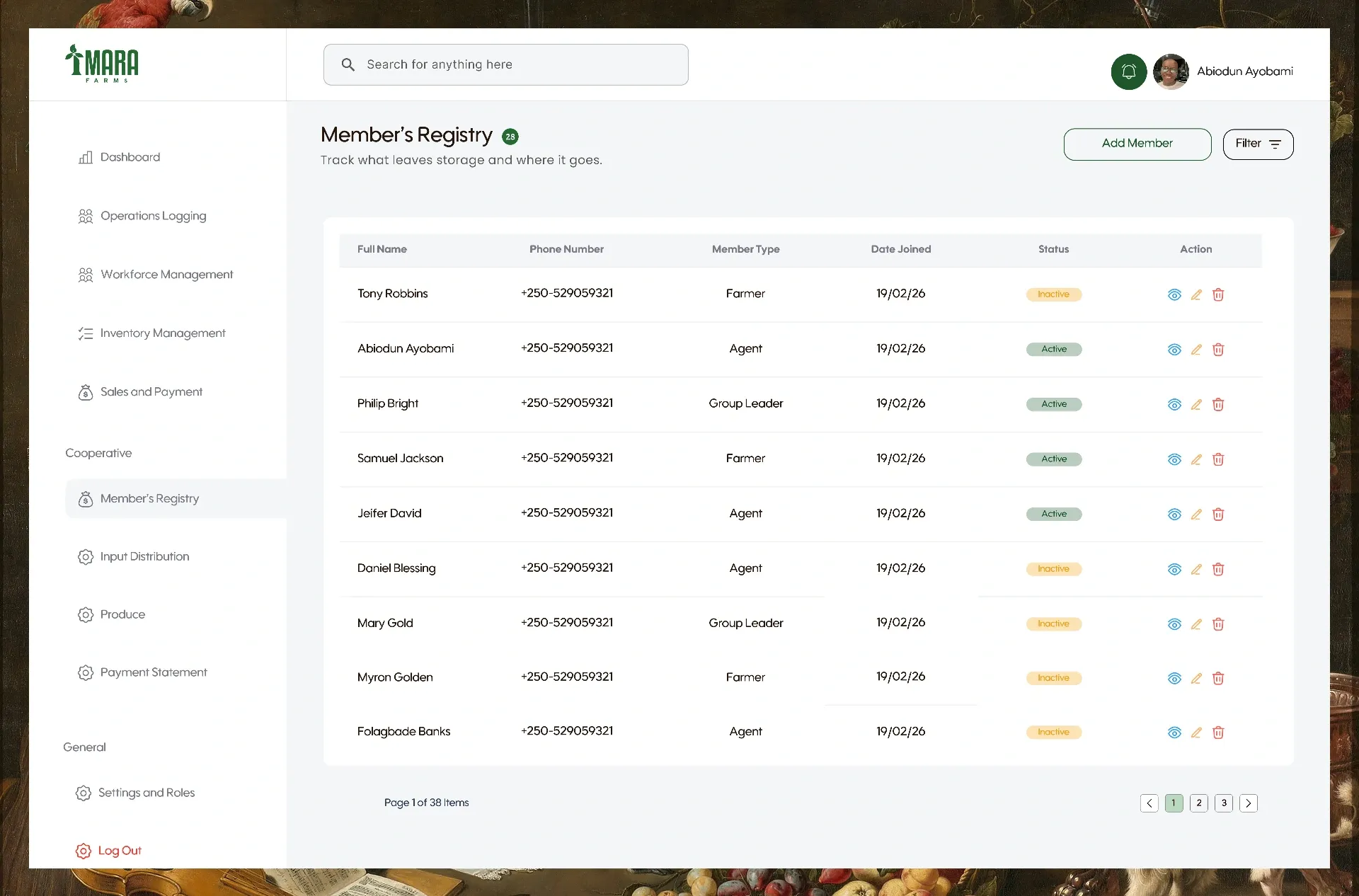1359x896 pixels.
Task: Log Out of the application
Action: point(108,851)
